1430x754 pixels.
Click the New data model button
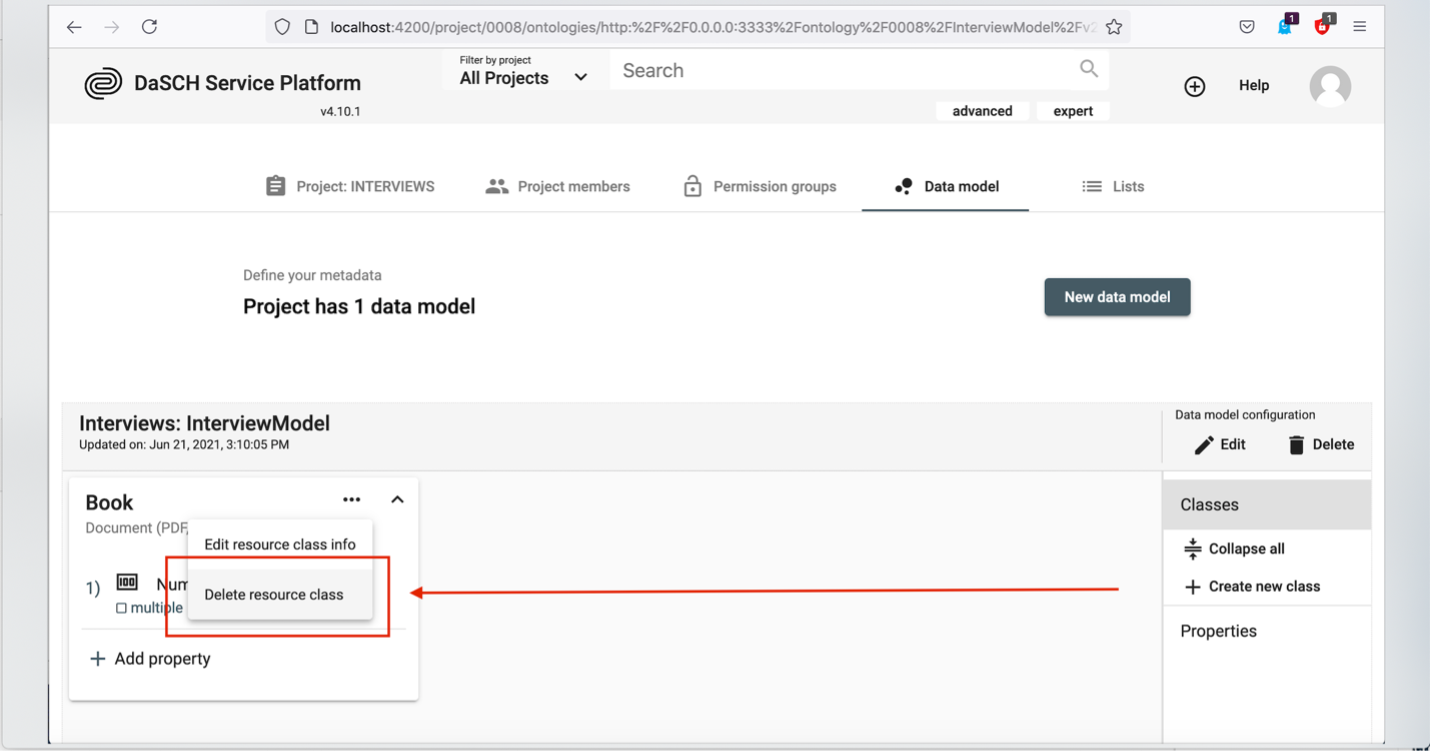coord(1117,297)
